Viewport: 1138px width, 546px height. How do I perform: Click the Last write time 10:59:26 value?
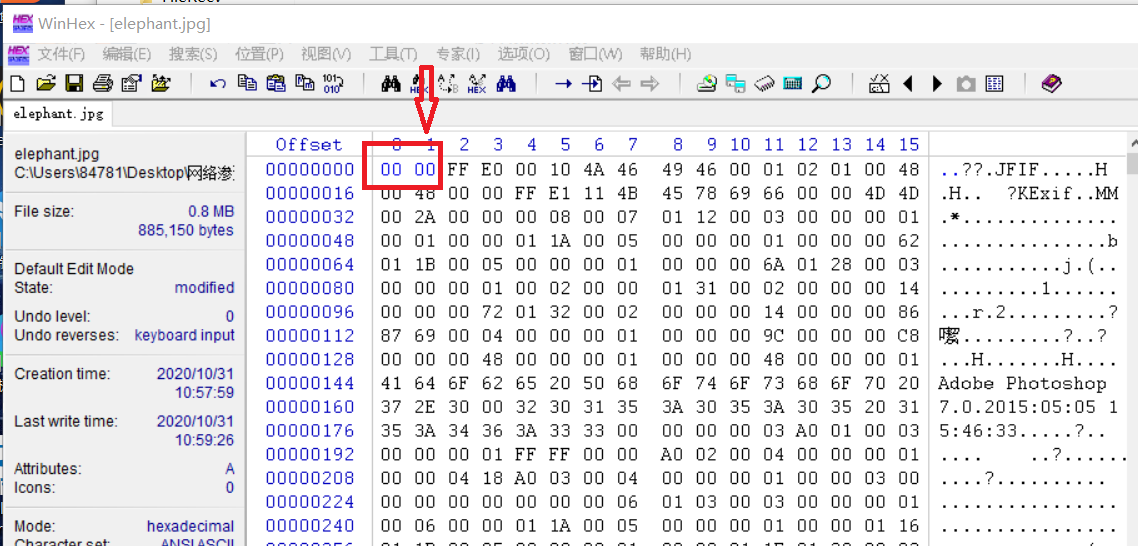point(205,440)
